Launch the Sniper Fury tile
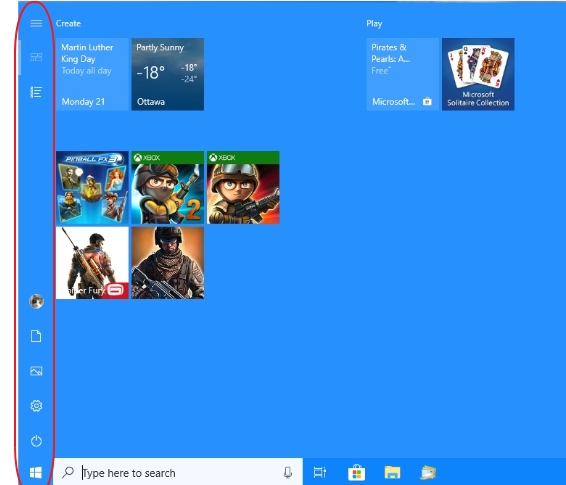The height and width of the screenshot is (485, 566). point(92,263)
